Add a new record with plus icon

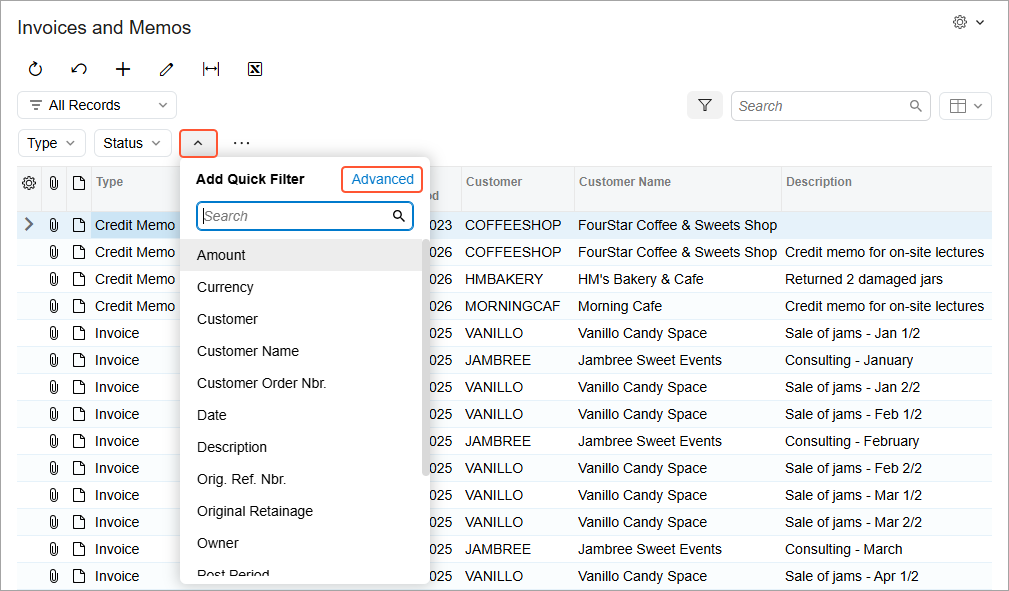point(123,69)
